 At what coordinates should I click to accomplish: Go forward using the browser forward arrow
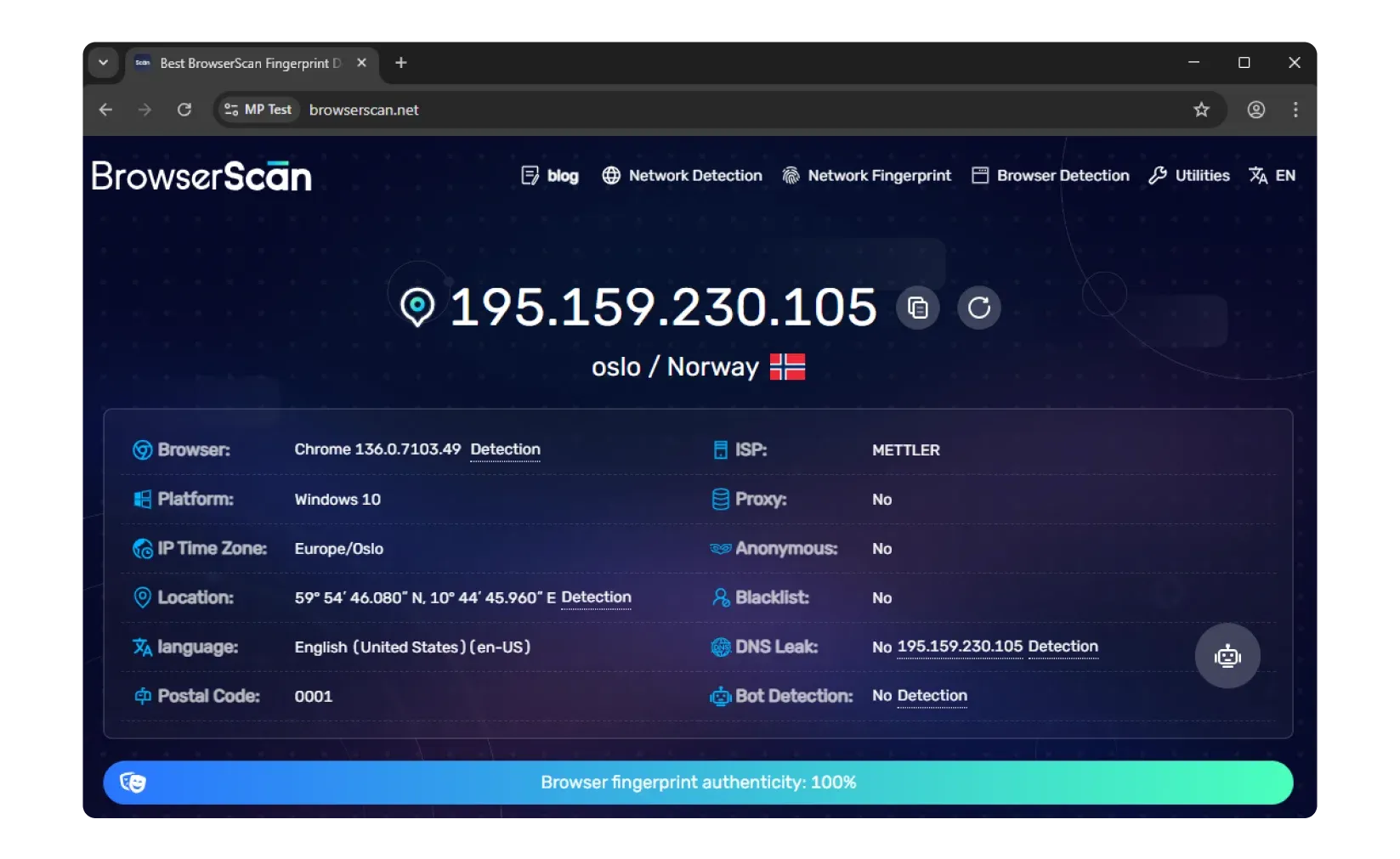[x=145, y=110]
